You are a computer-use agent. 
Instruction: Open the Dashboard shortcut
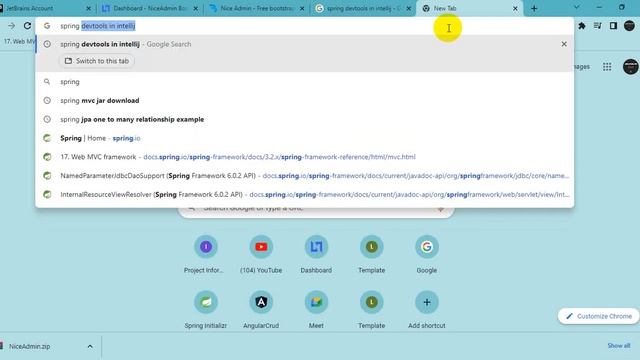(316, 254)
